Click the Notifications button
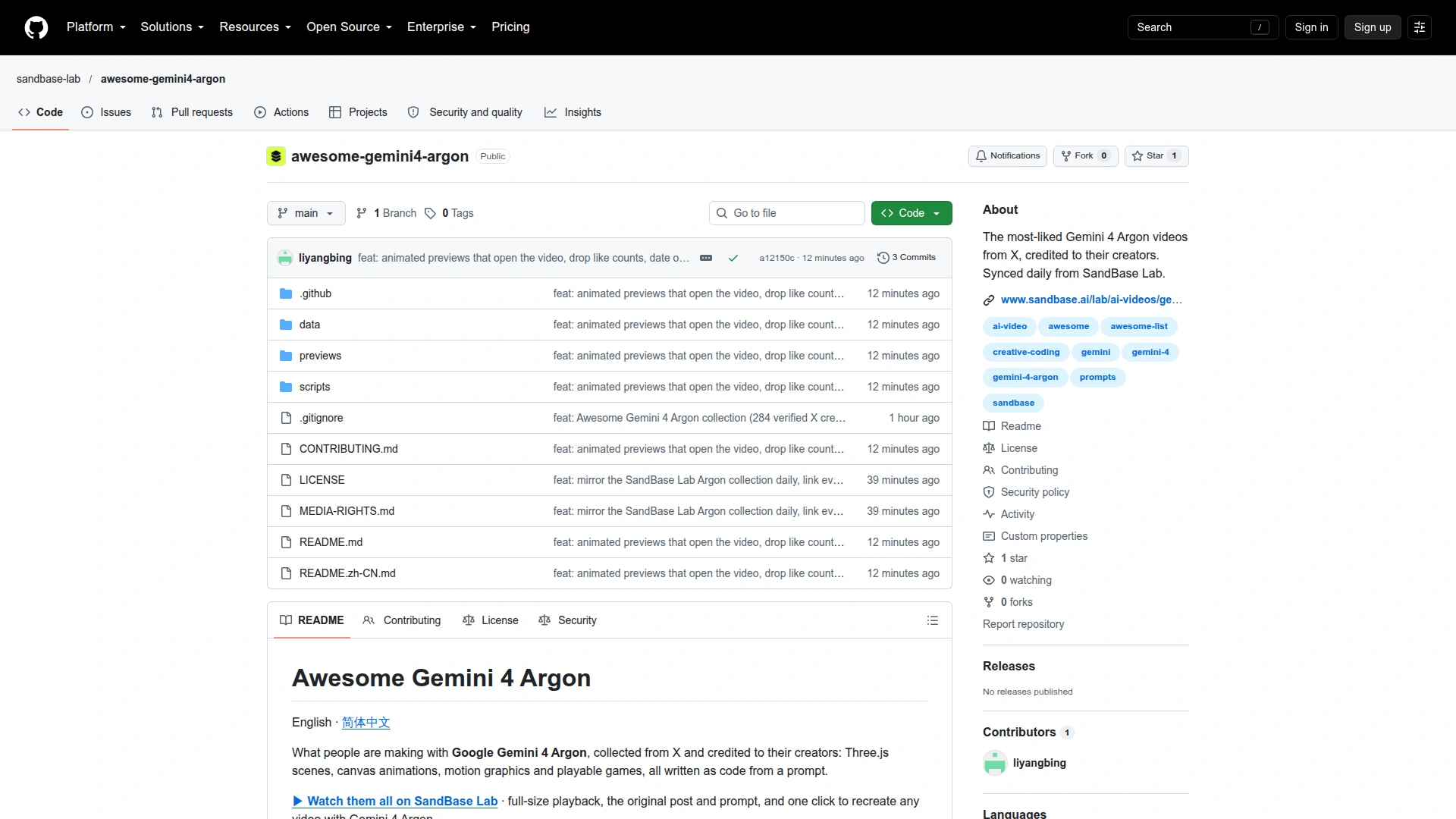Viewport: 1456px width, 819px height. tap(1008, 156)
